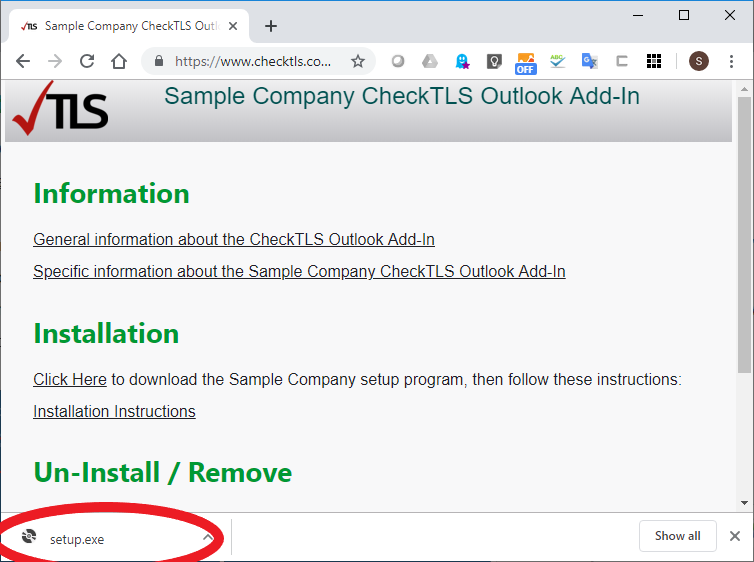This screenshot has width=754, height=562.
Task: Open the black grid apps extension
Action: [654, 61]
